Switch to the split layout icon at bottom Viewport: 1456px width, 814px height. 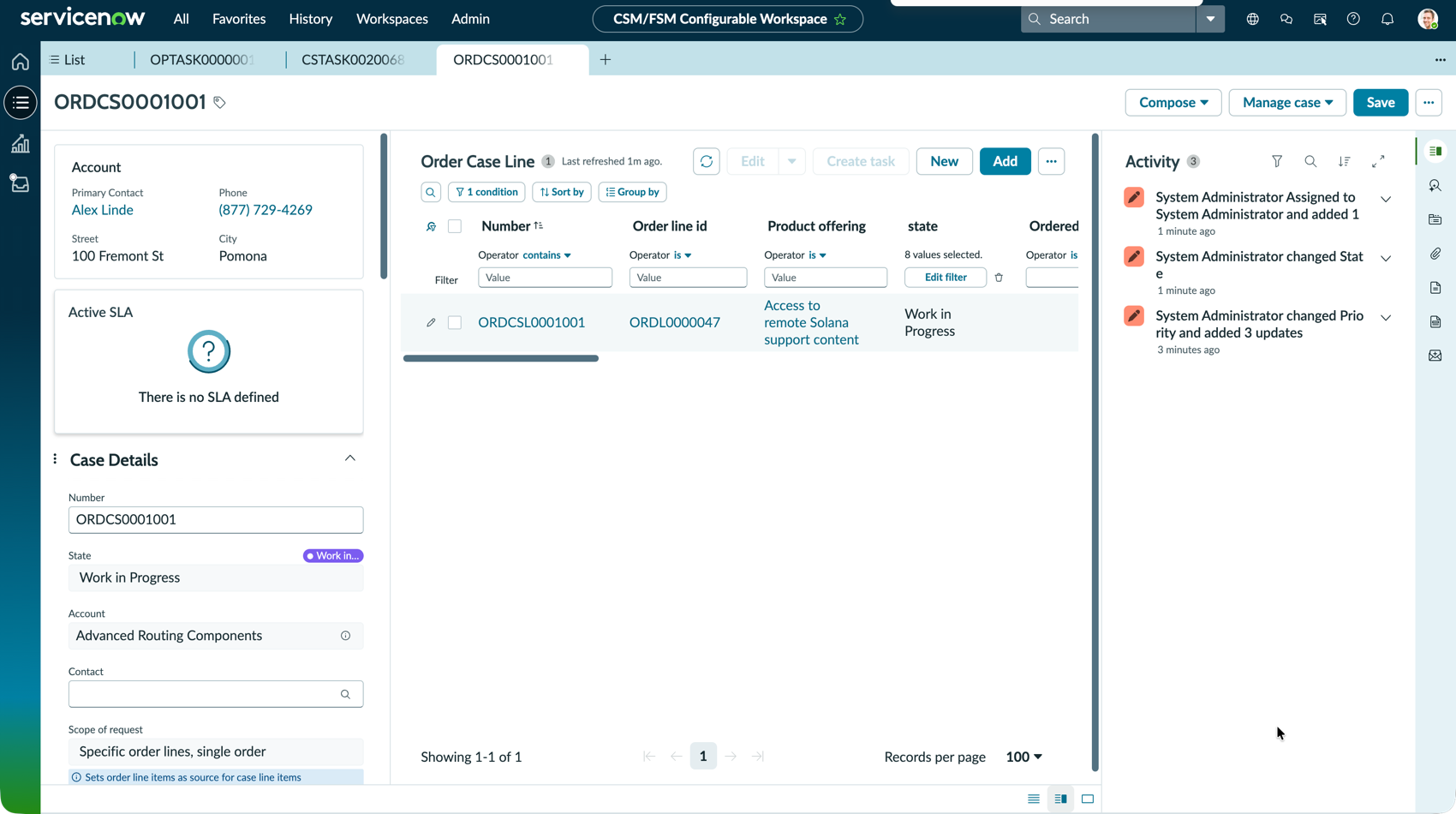[1060, 799]
